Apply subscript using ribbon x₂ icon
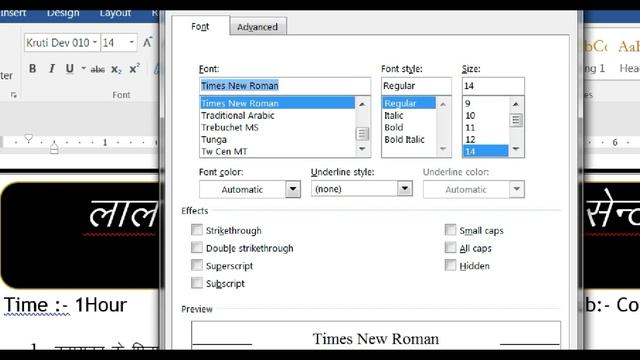The image size is (640, 360). (x=116, y=69)
